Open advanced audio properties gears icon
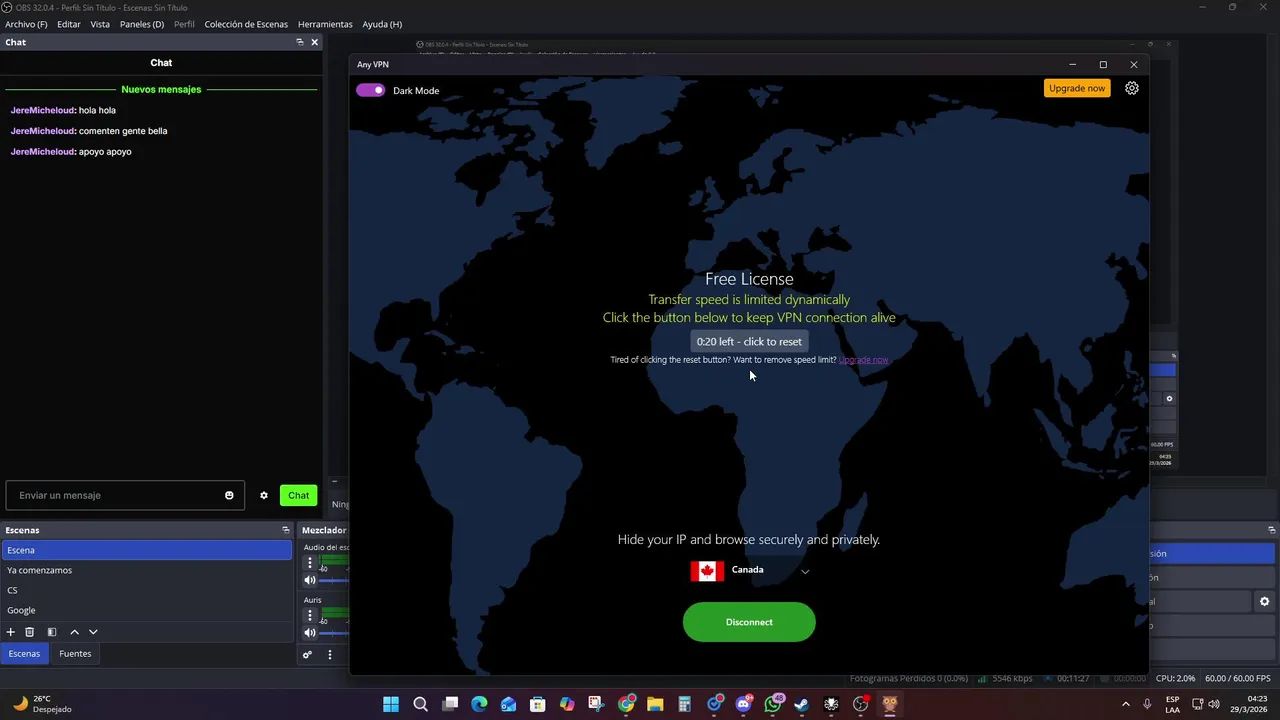 tap(308, 655)
